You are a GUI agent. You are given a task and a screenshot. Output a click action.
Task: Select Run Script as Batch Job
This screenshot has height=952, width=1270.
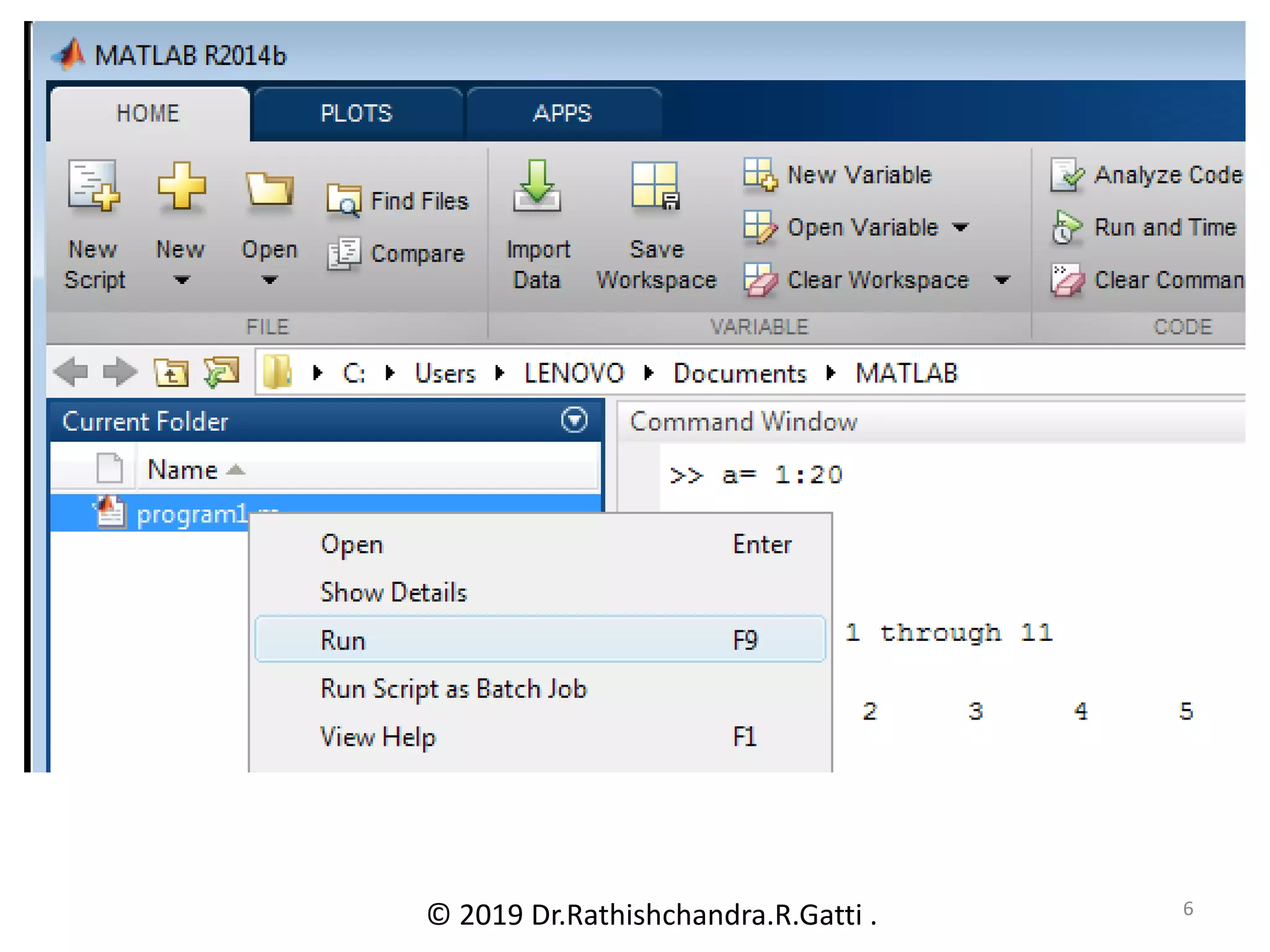point(453,689)
